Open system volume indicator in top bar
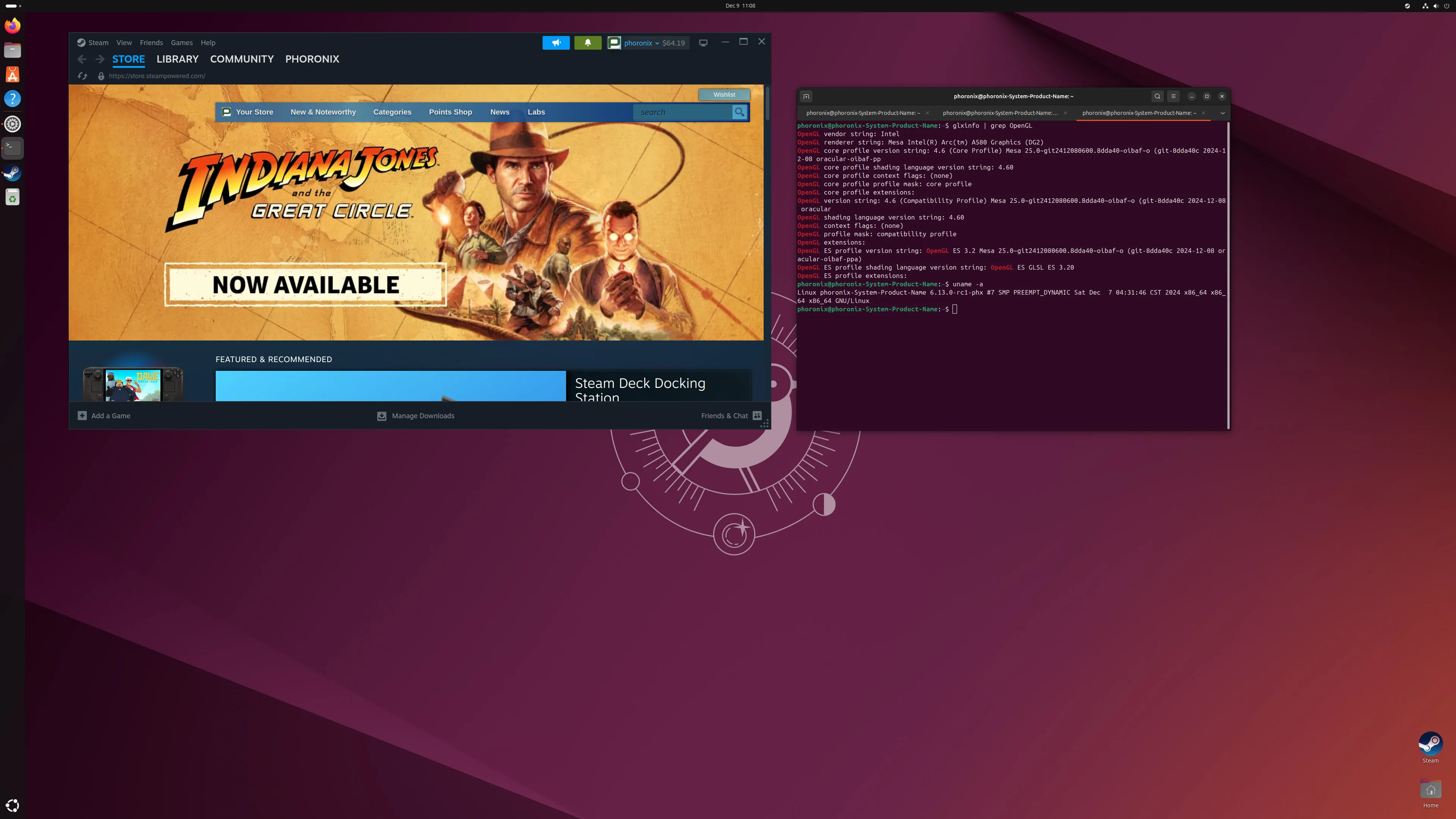 1436,6
